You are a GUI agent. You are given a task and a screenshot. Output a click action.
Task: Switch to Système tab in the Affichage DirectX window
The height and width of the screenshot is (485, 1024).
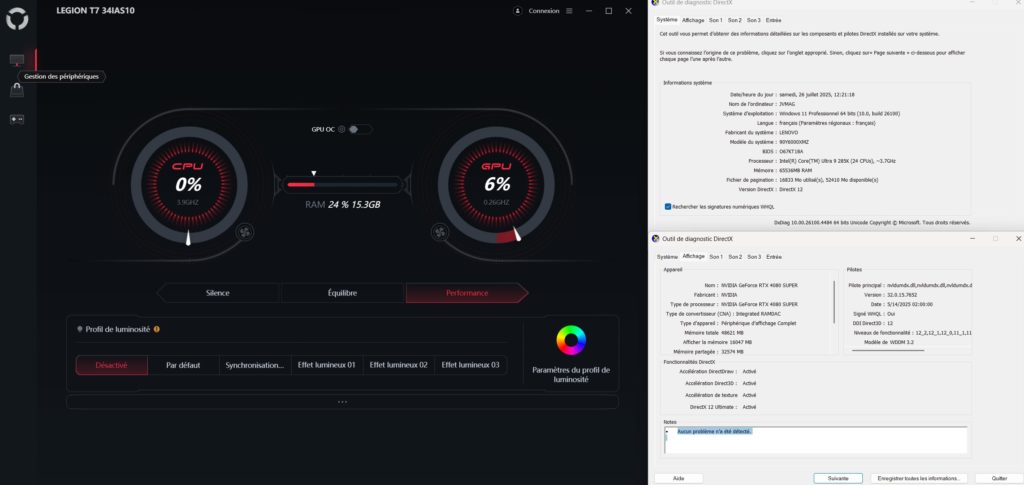click(x=667, y=257)
